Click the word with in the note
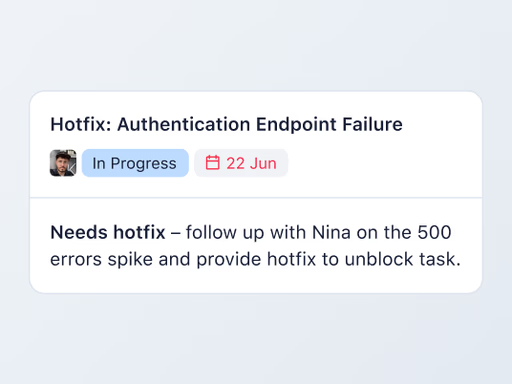Viewport: 512px width, 384px height. coord(288,232)
